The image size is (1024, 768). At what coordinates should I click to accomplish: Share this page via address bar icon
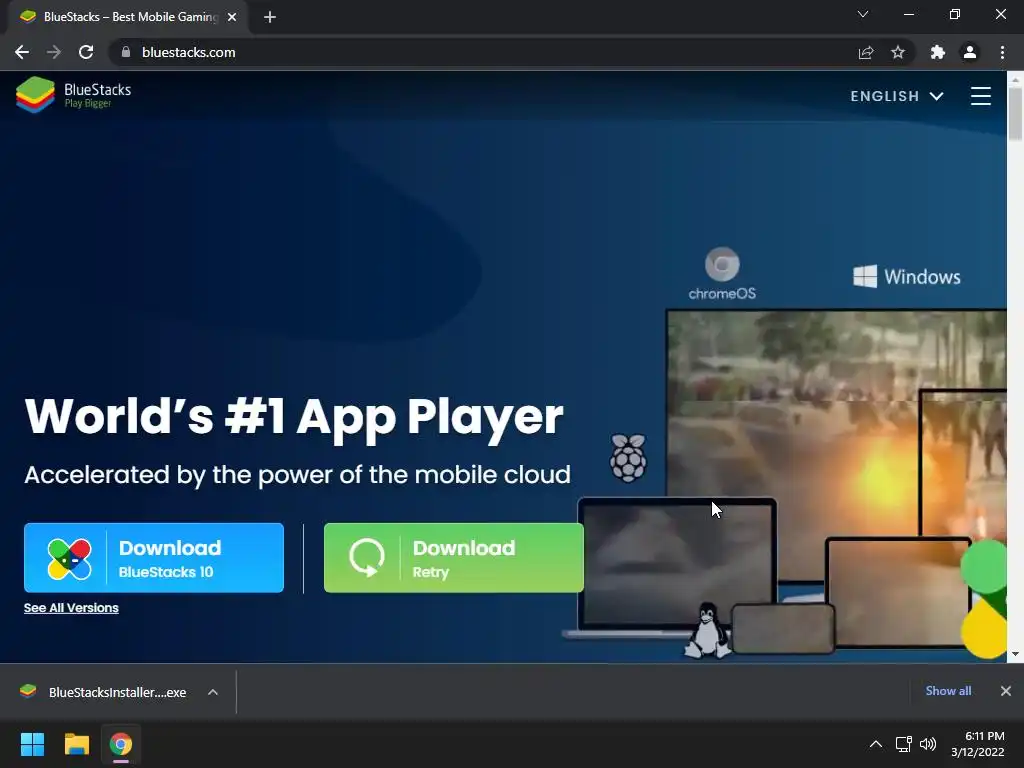click(866, 52)
